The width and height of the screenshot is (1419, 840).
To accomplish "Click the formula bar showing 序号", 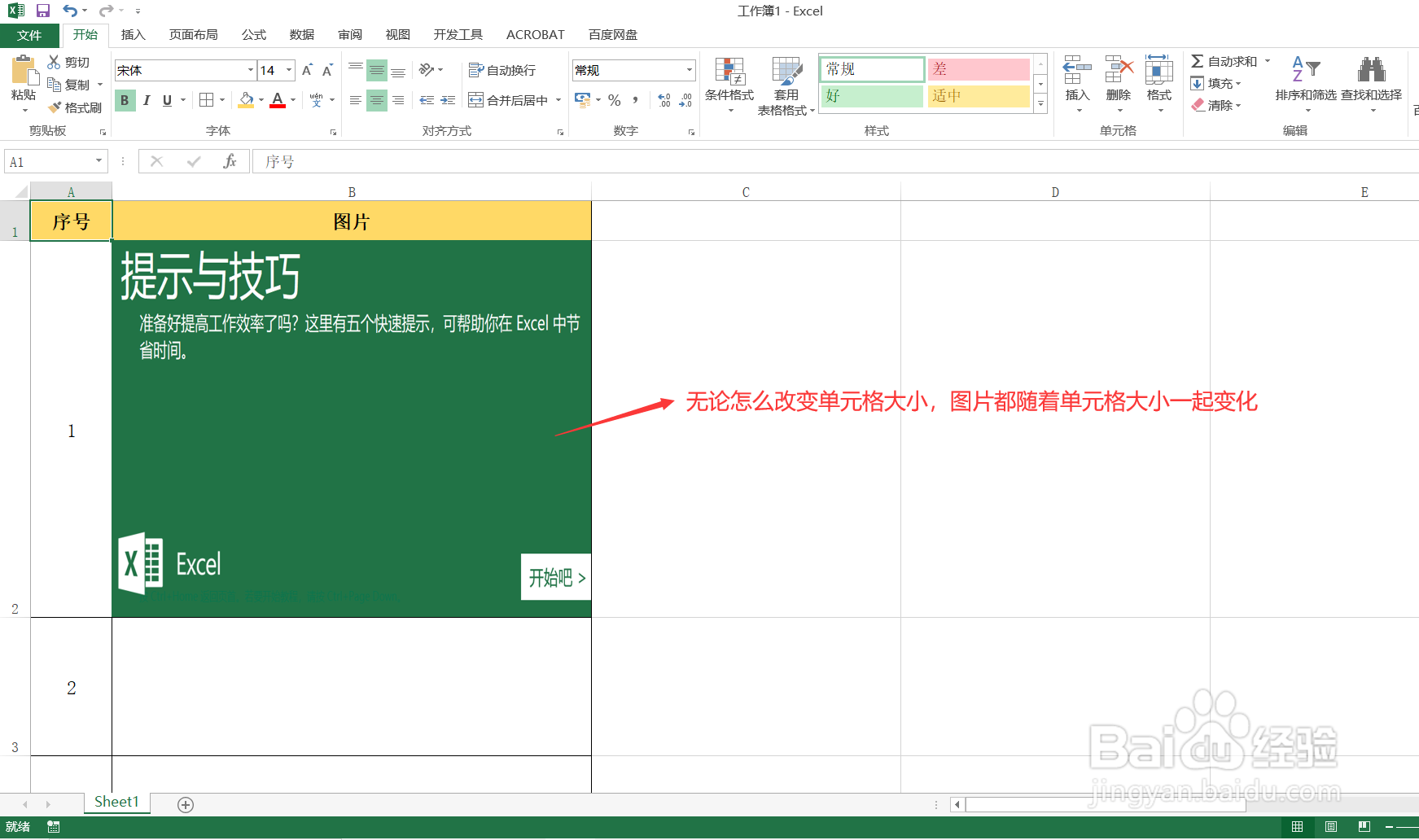I will (x=835, y=161).
